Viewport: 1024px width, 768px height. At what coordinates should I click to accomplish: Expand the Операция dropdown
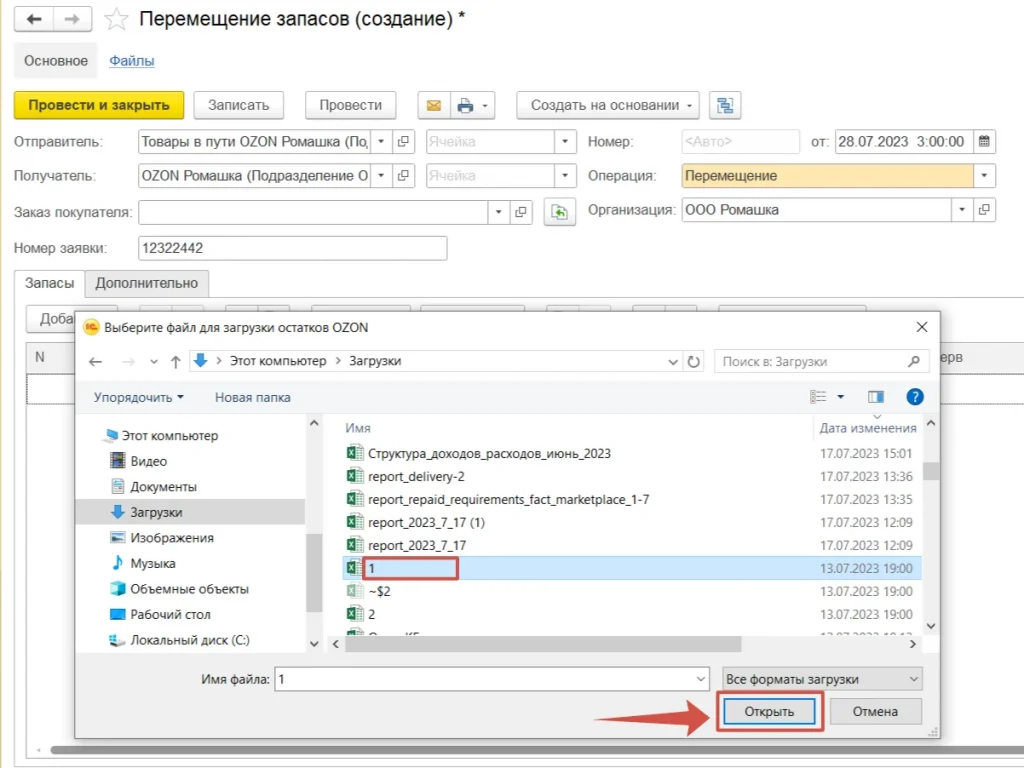click(985, 176)
